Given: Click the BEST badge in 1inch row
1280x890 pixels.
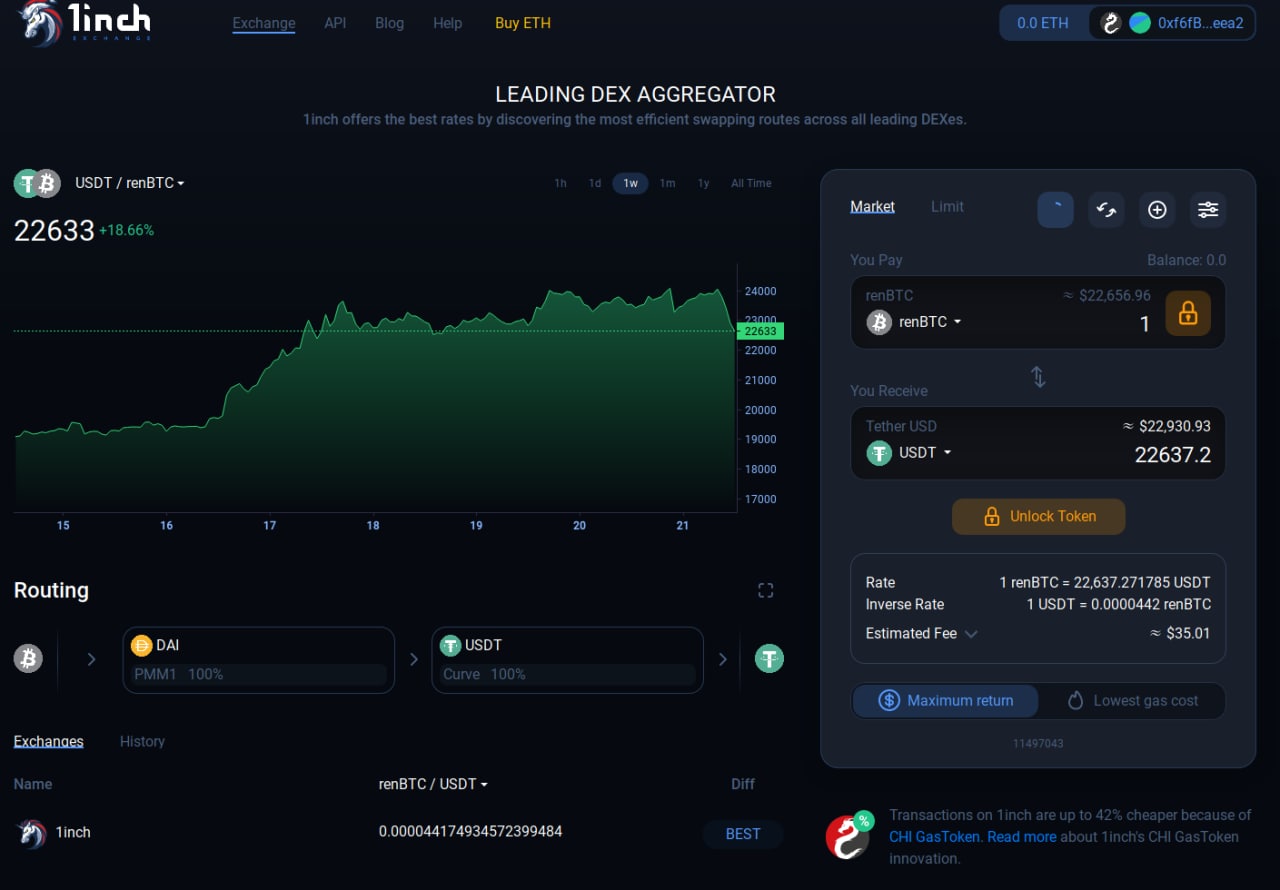Looking at the screenshot, I should (742, 834).
